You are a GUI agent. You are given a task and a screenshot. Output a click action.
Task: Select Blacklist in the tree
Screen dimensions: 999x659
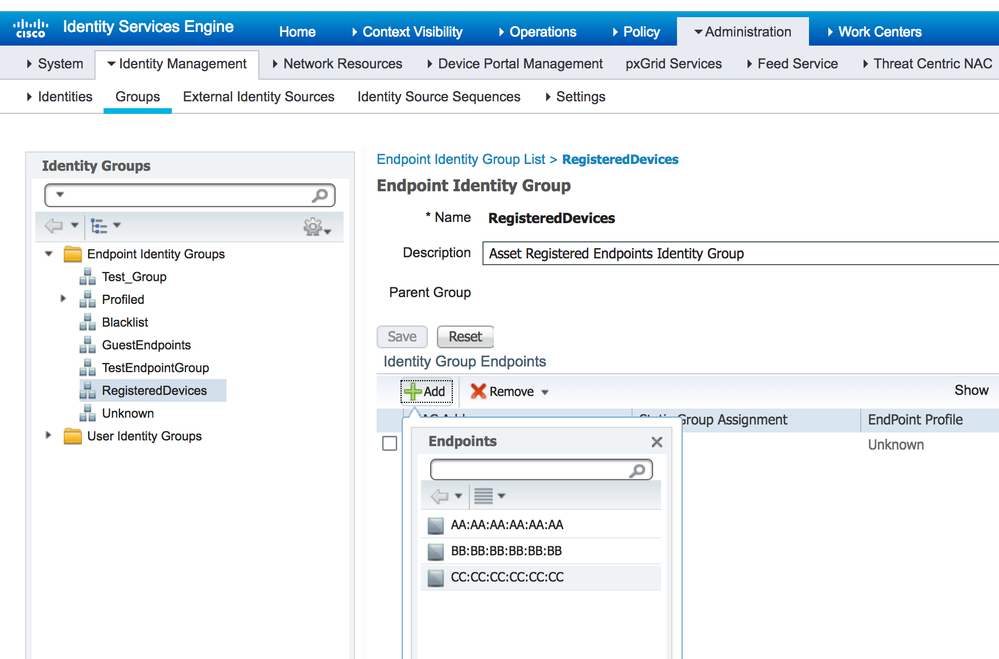(x=125, y=322)
